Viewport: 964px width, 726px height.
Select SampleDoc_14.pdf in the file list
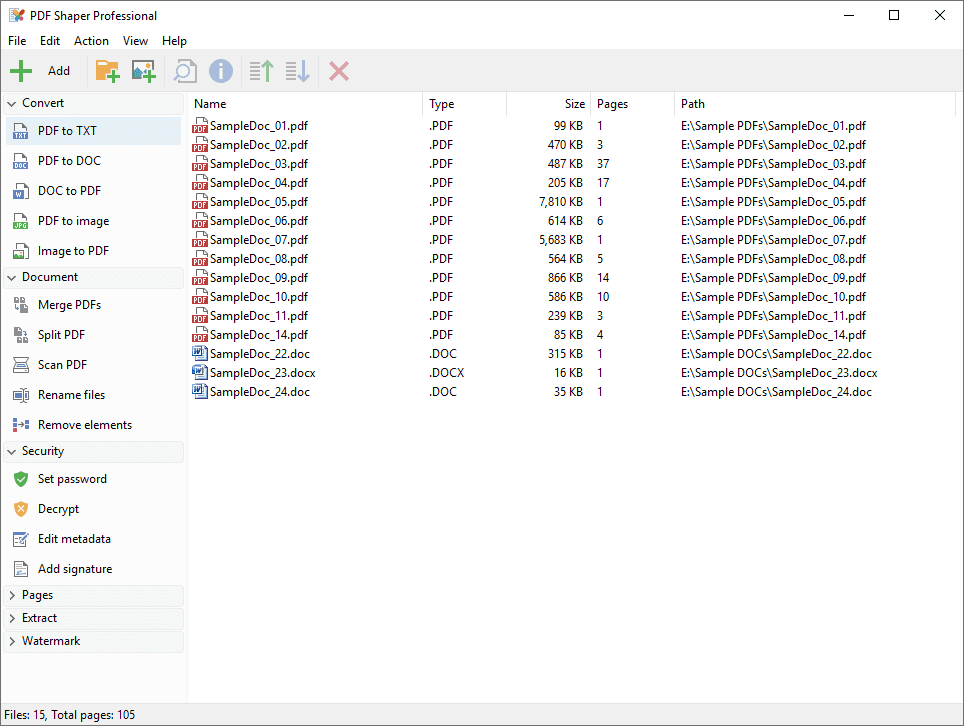pyautogui.click(x=259, y=335)
